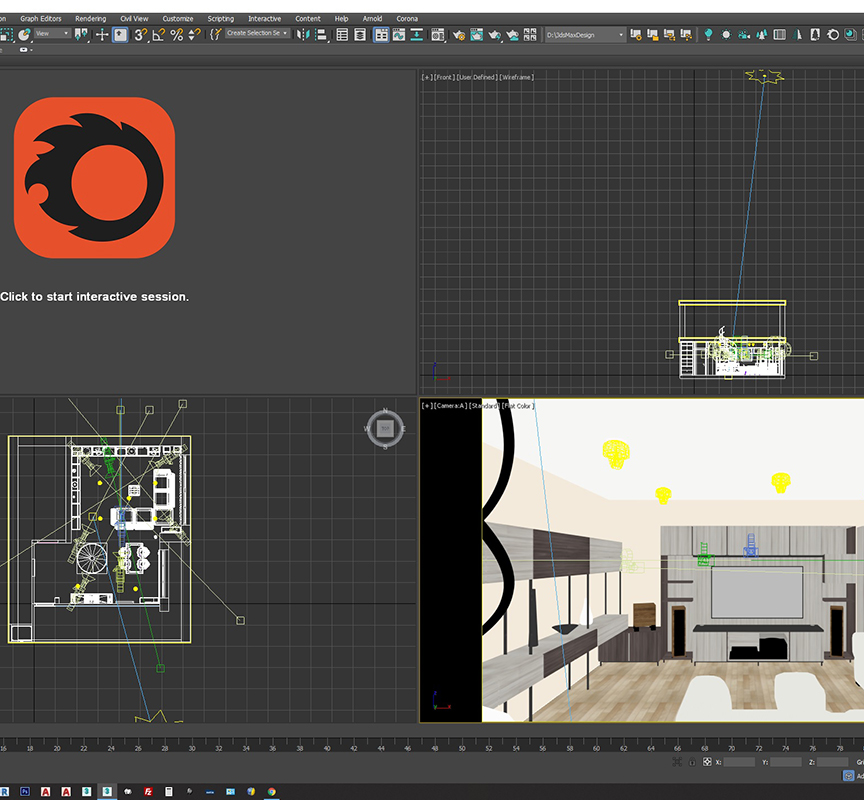Toggle Spinner Snap button
The width and height of the screenshot is (864, 800).
click(195, 35)
